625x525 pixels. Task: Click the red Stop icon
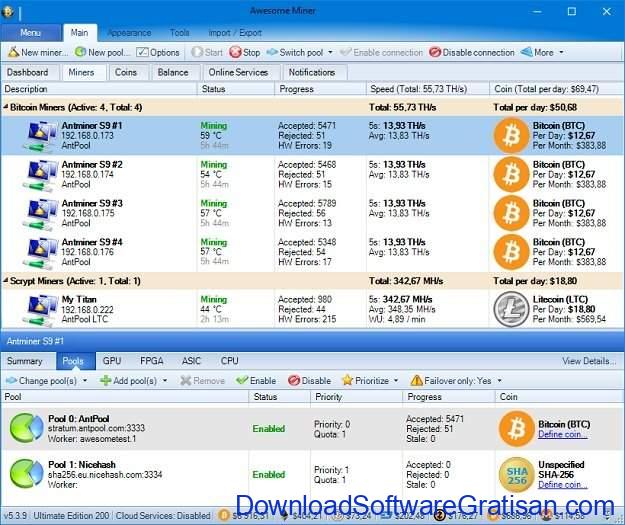tap(236, 52)
